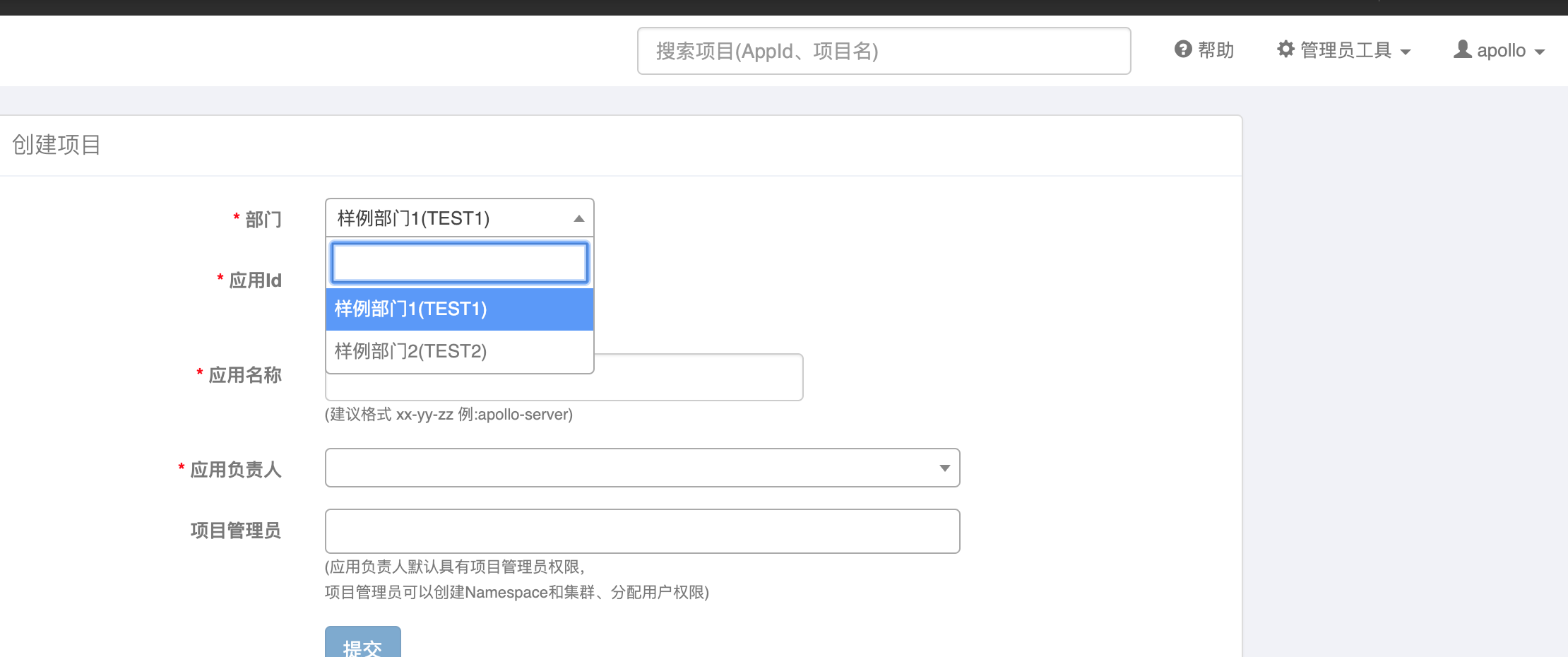
Task: Collapse the 部门 dropdown via its arrow
Action: 579,218
